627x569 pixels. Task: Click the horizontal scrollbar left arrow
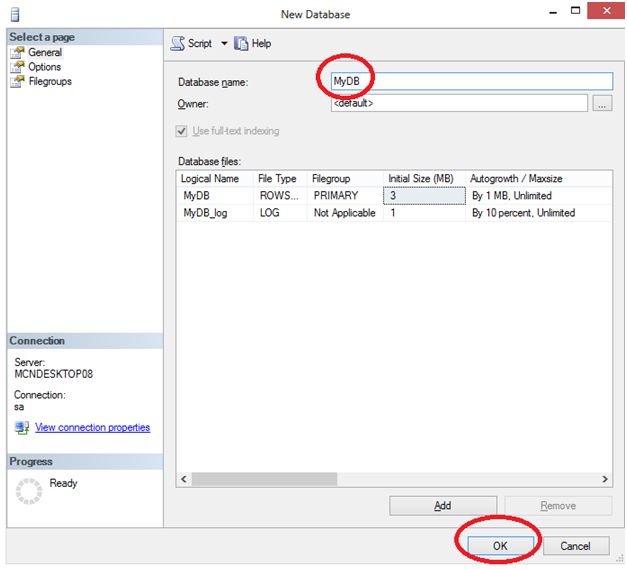pos(184,479)
